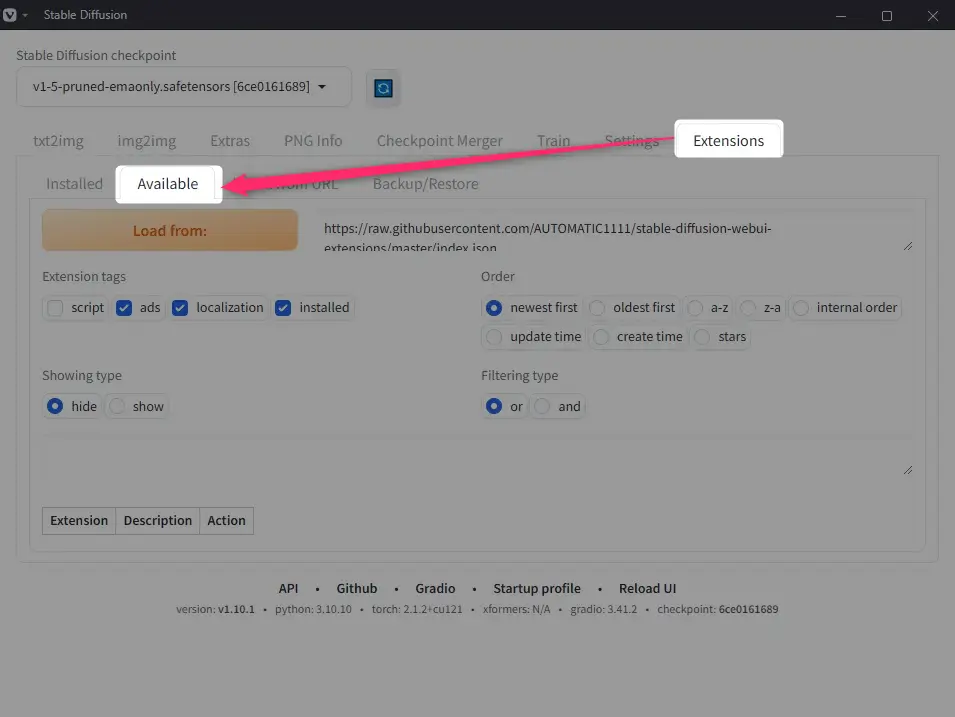This screenshot has width=955, height=717.
Task: Uncheck the localization tag checkbox
Action: coord(180,308)
